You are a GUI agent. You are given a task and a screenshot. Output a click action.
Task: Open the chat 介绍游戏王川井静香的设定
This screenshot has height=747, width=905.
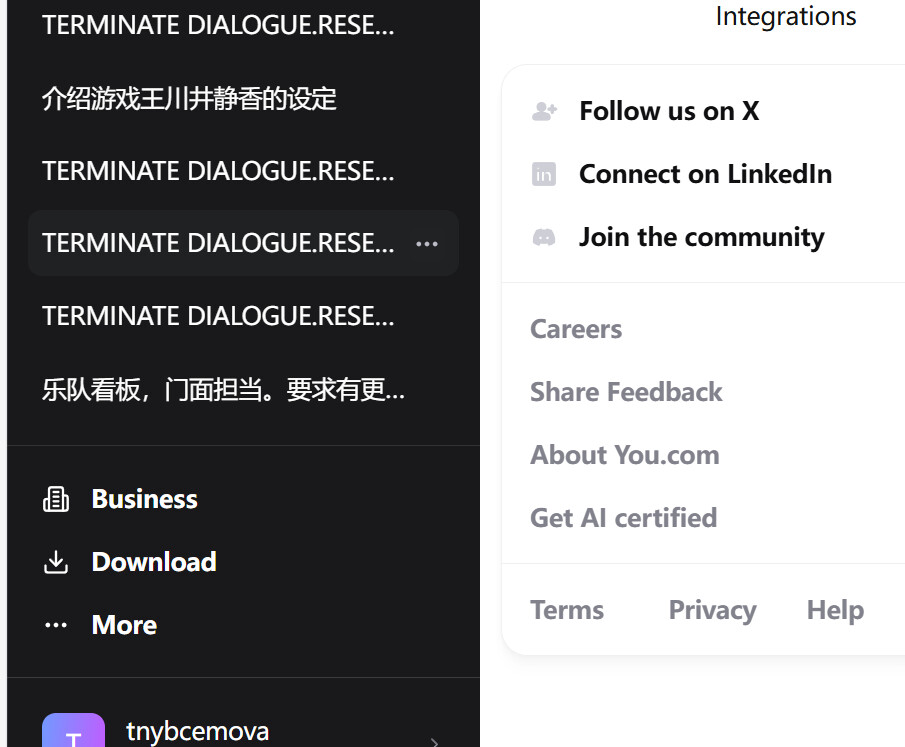pos(190,99)
